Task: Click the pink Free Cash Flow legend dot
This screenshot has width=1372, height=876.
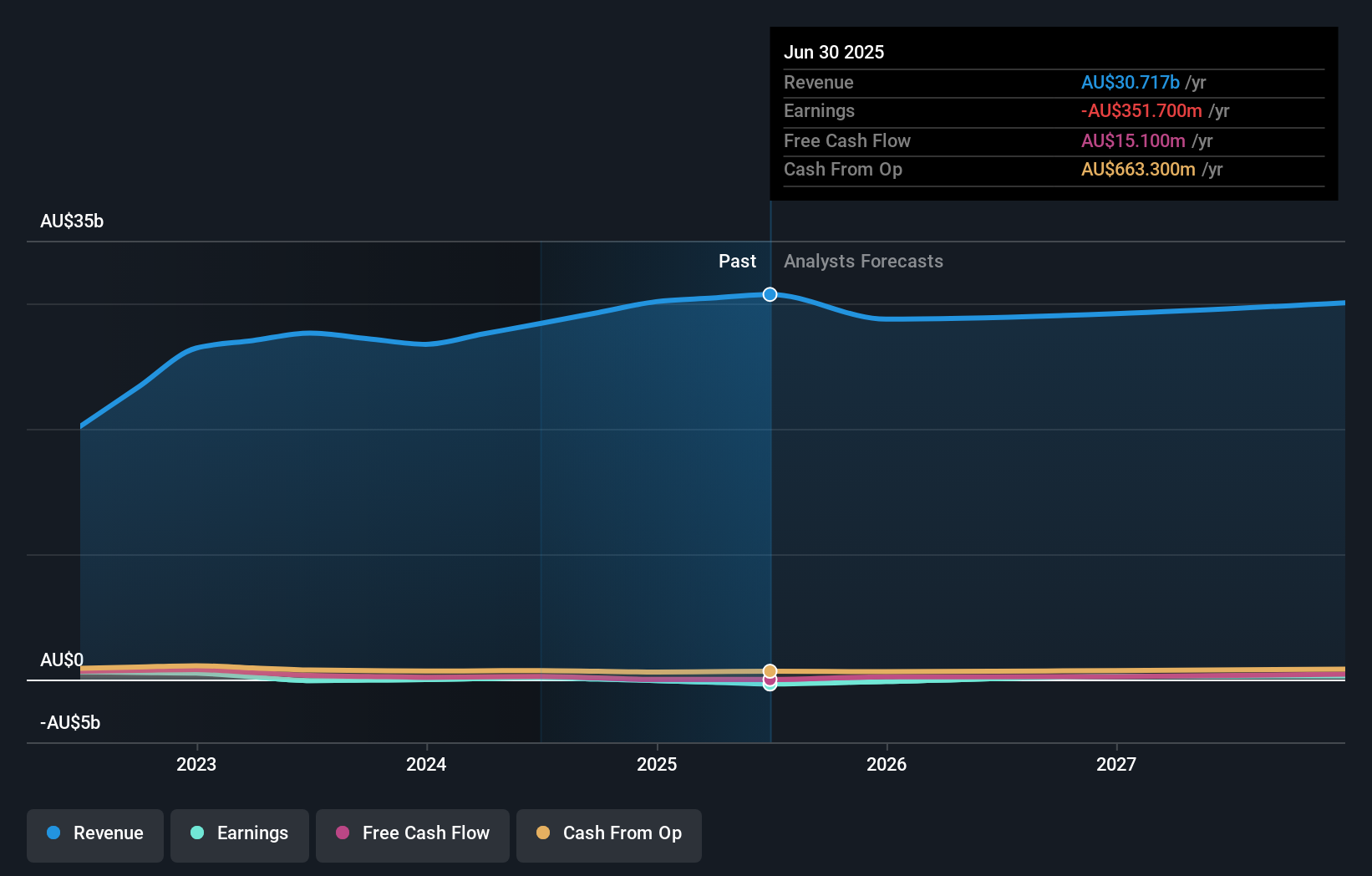Action: click(x=345, y=833)
